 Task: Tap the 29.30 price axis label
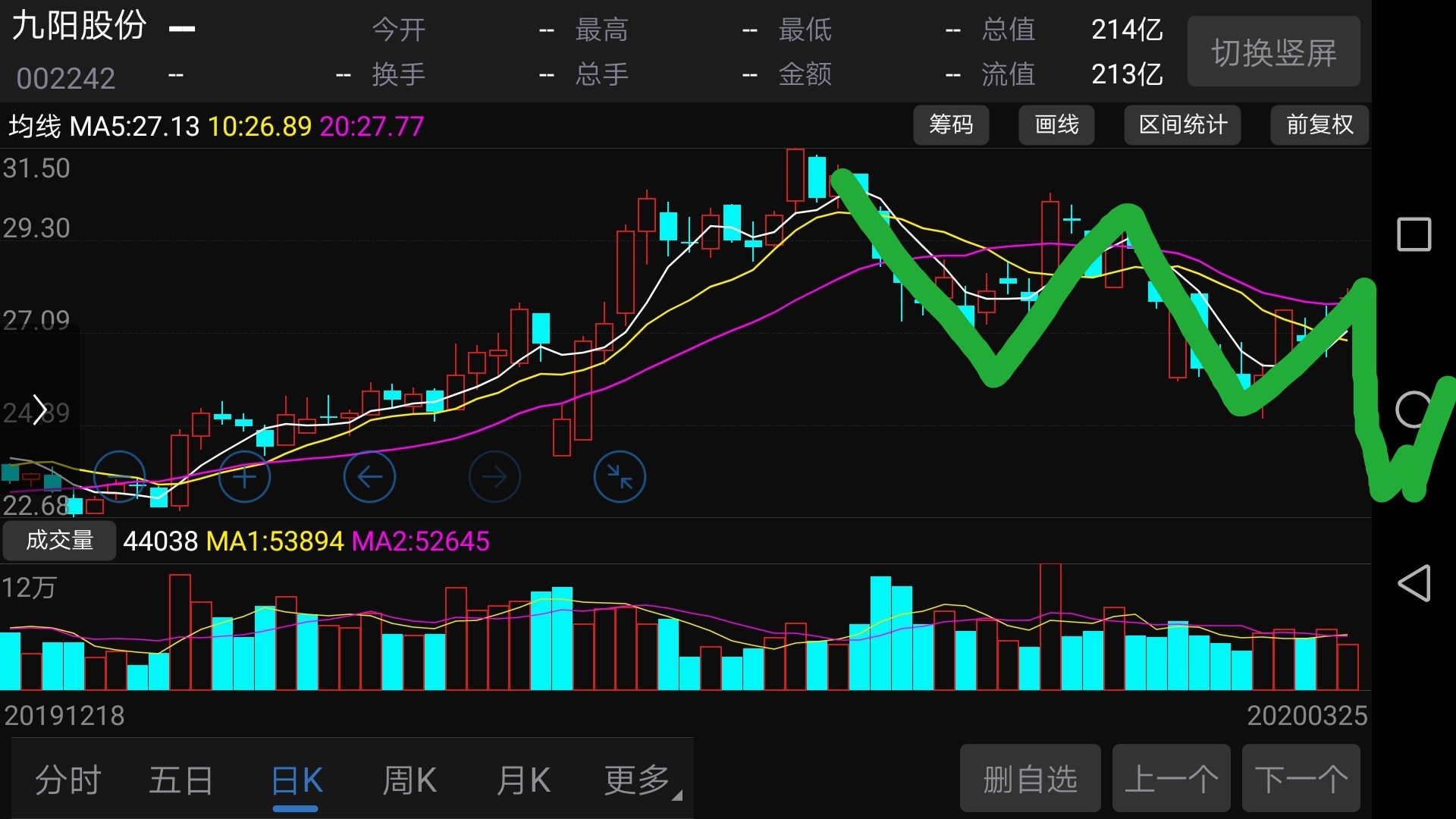36,228
